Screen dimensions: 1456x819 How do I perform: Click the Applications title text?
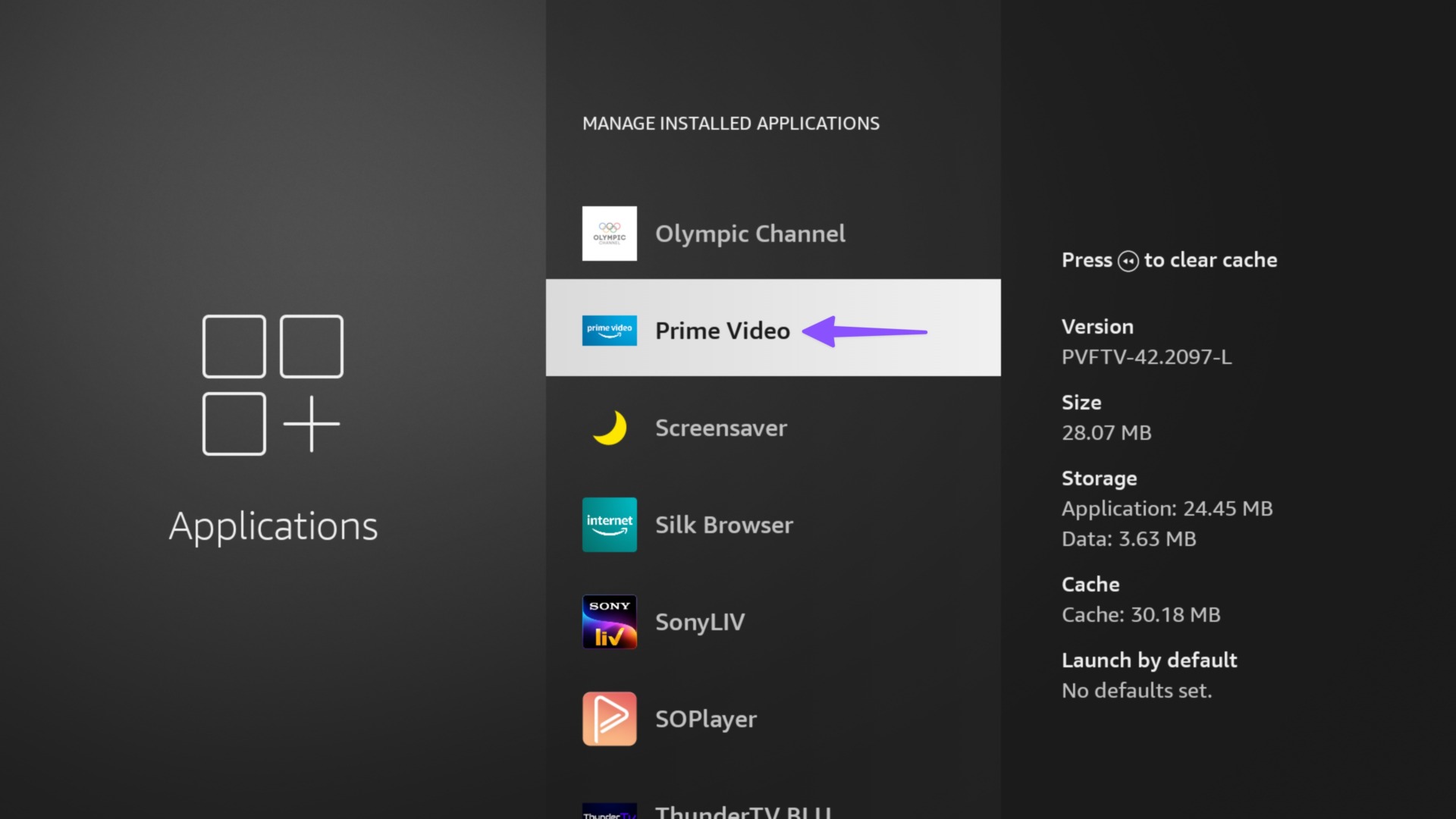click(273, 526)
